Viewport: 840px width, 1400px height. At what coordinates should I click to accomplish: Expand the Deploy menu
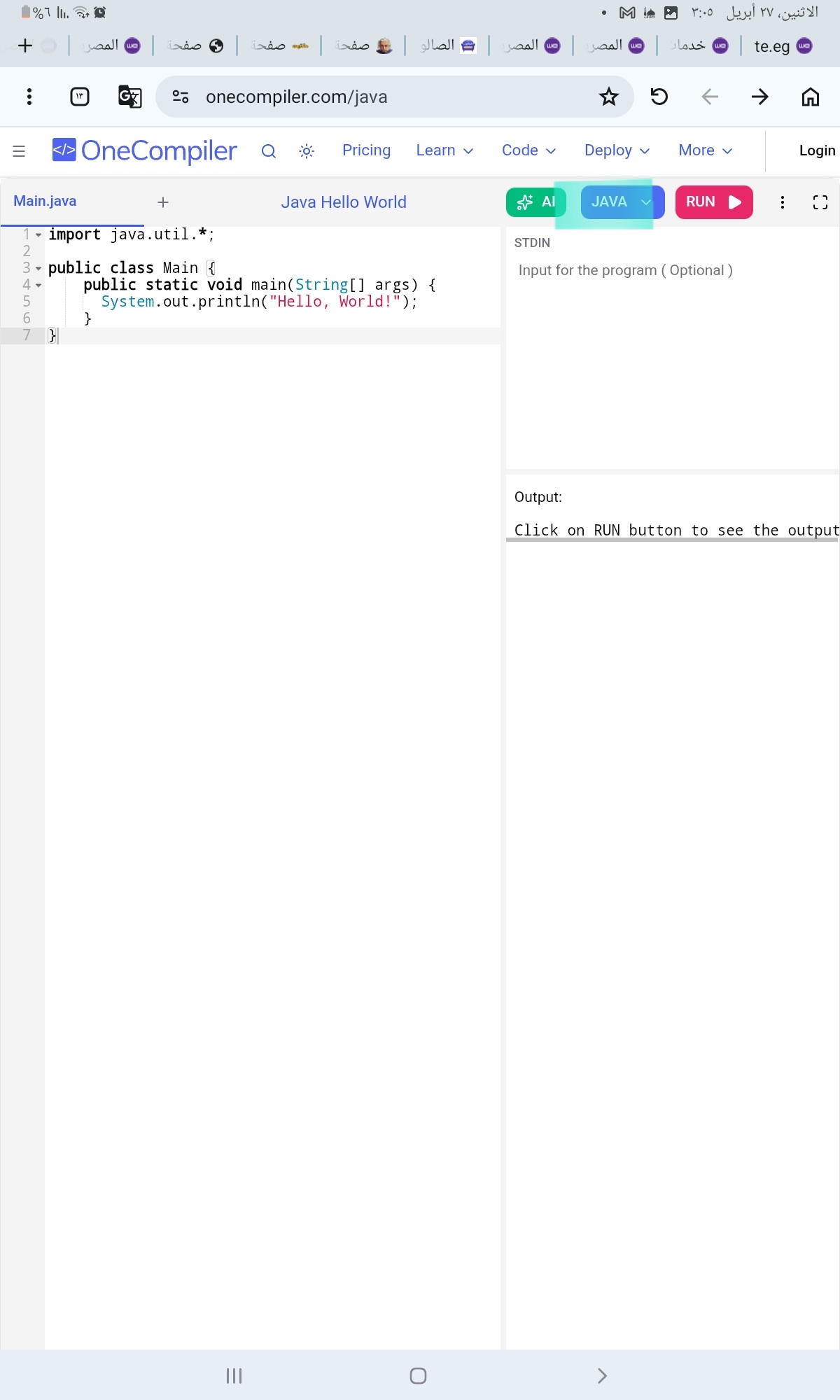617,150
